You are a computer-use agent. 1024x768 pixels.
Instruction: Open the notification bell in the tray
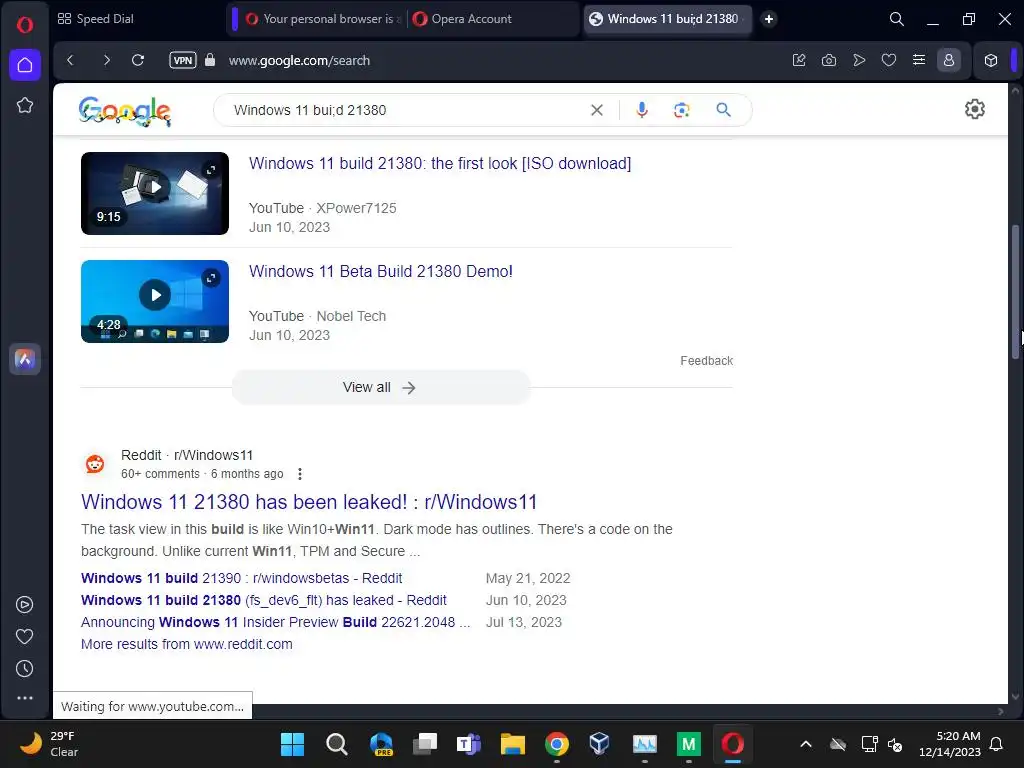coord(997,744)
